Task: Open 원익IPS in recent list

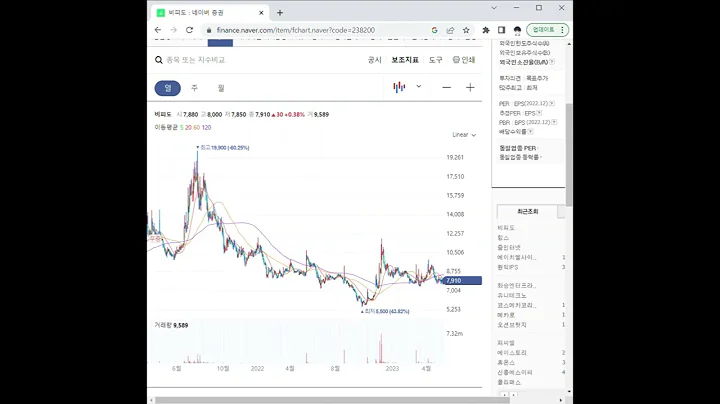Action: pyautogui.click(x=507, y=267)
